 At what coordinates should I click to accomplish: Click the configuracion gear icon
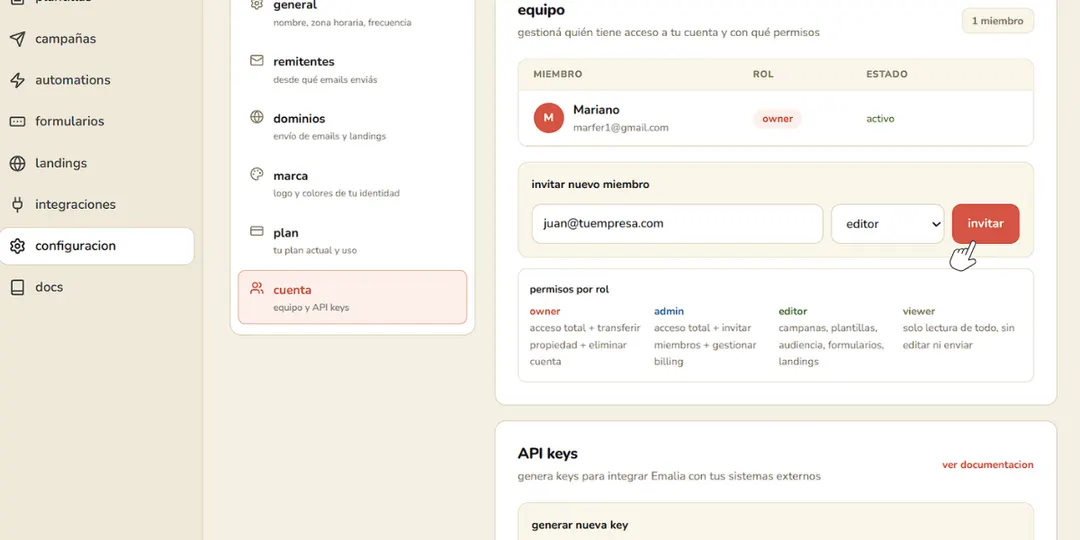click(x=17, y=246)
